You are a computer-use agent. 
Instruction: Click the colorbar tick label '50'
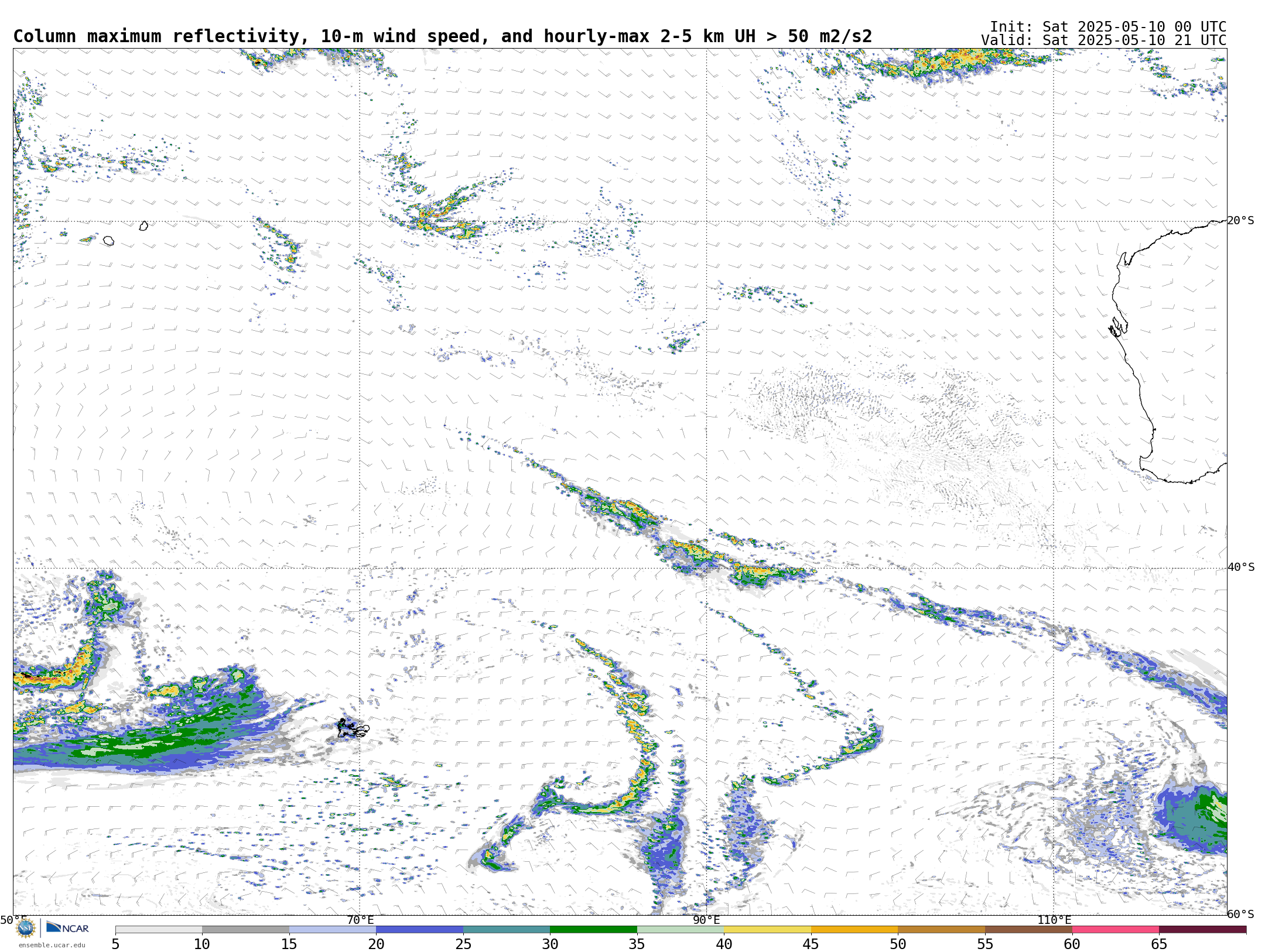(x=898, y=944)
